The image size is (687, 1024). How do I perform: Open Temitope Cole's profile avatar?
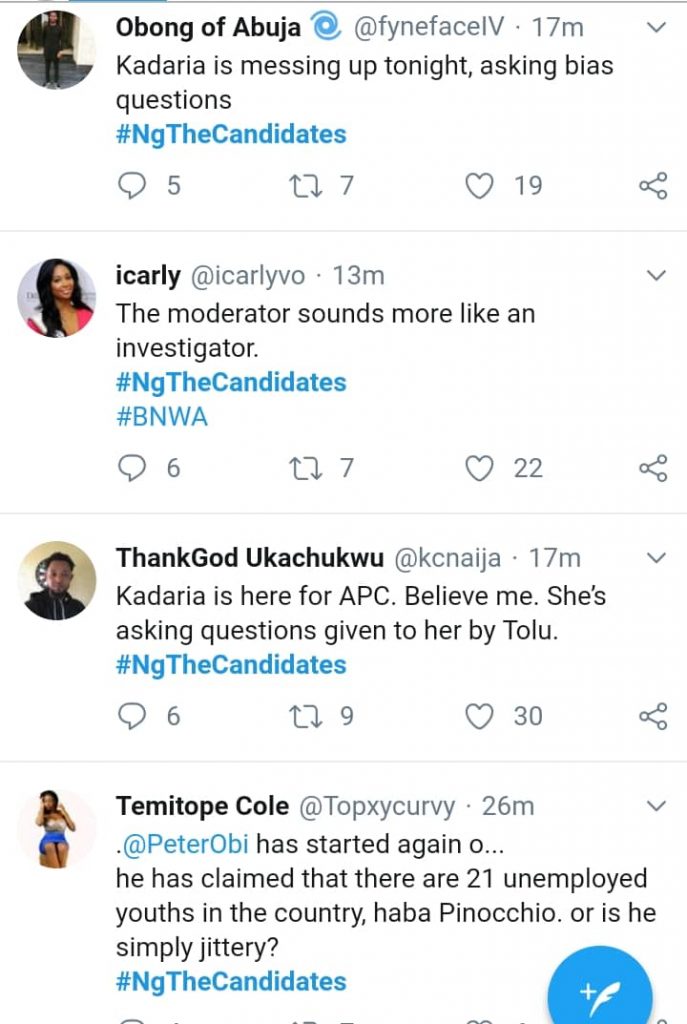pyautogui.click(x=58, y=828)
